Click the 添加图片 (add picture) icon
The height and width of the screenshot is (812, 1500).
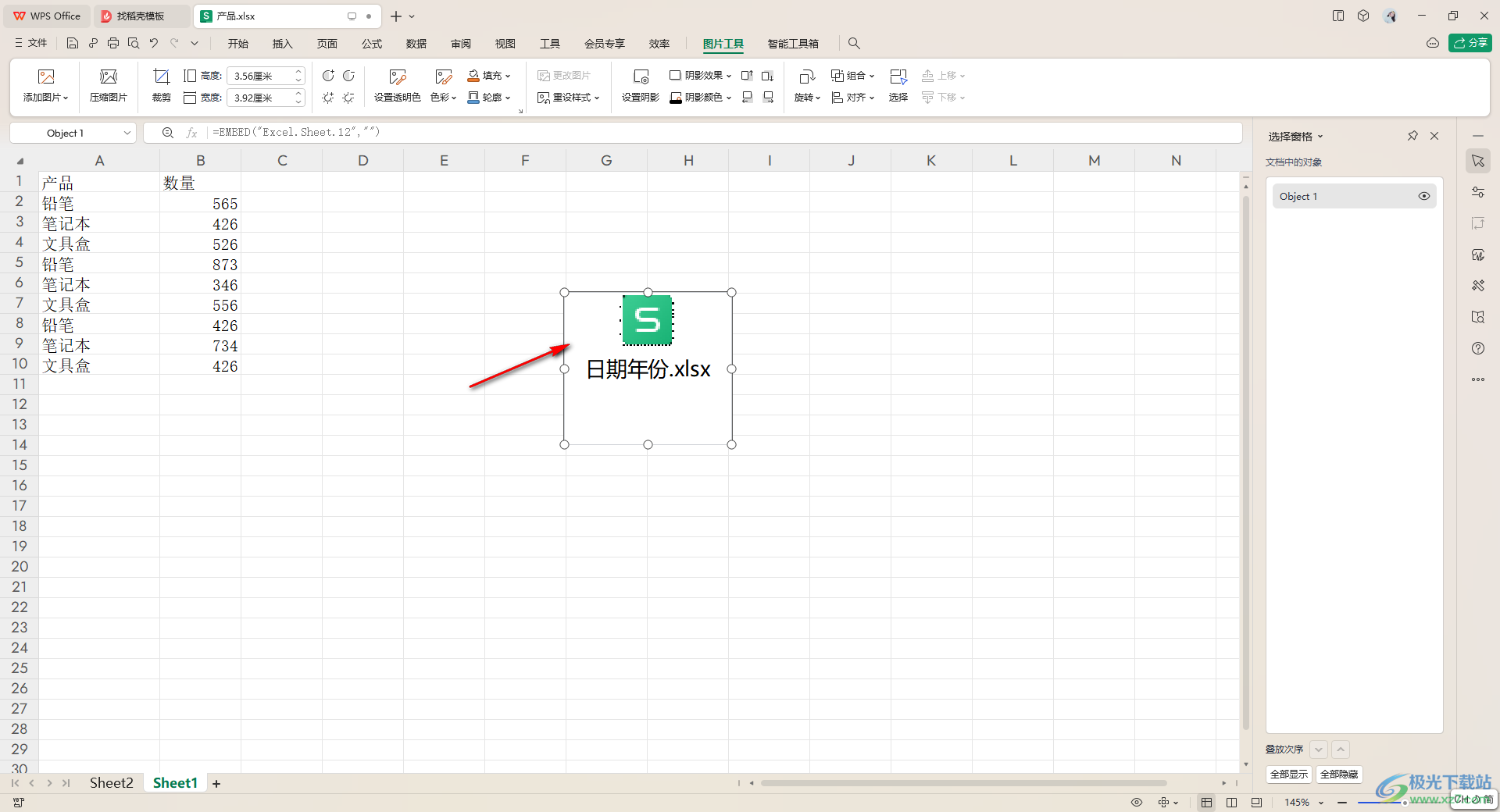(x=46, y=77)
